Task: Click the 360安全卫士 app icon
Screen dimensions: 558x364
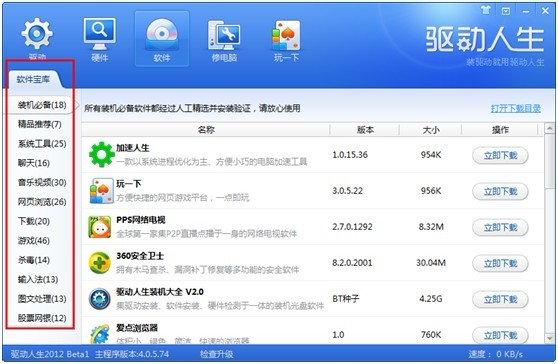Action: [100, 263]
